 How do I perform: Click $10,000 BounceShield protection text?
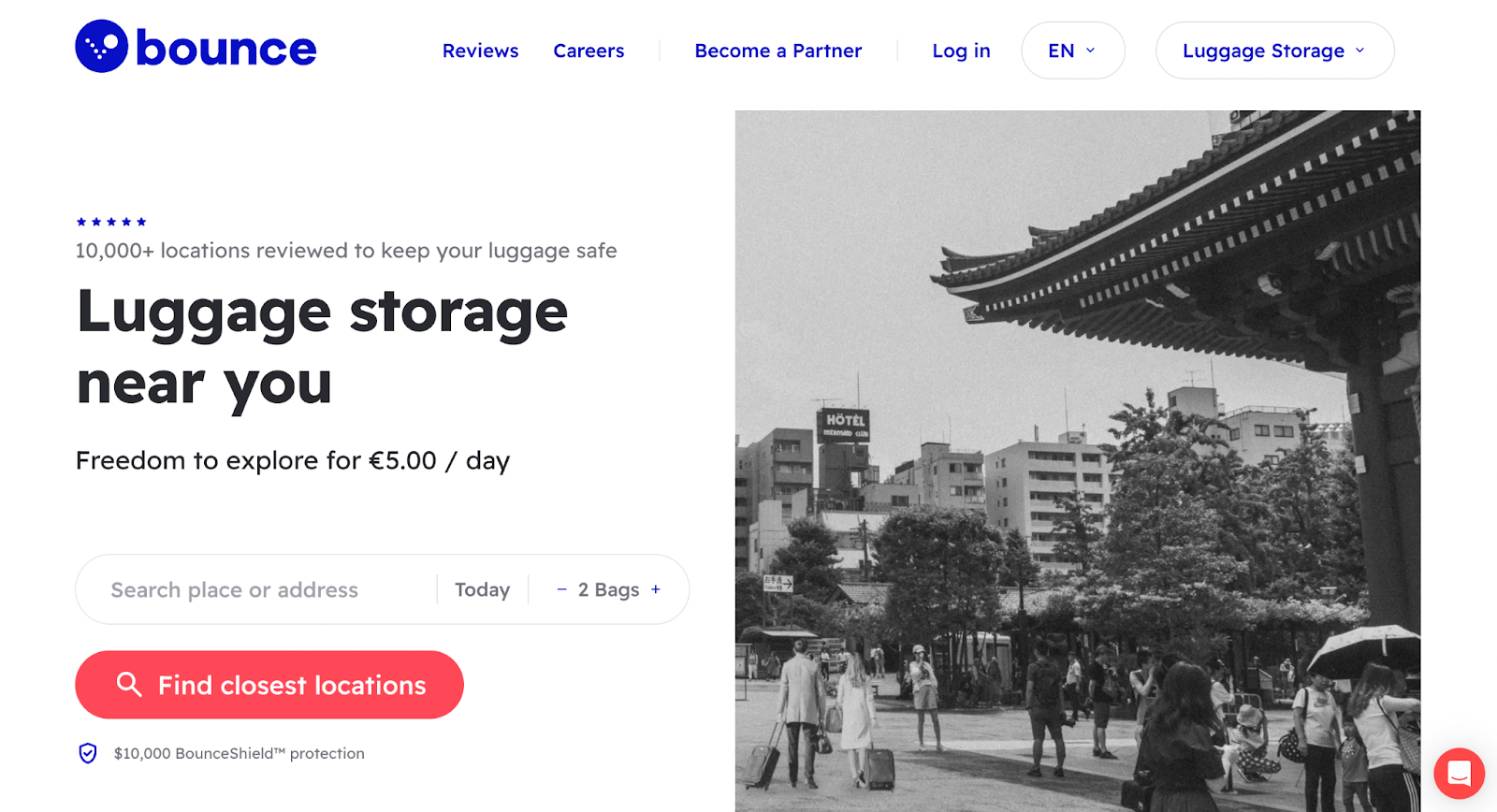coord(240,753)
